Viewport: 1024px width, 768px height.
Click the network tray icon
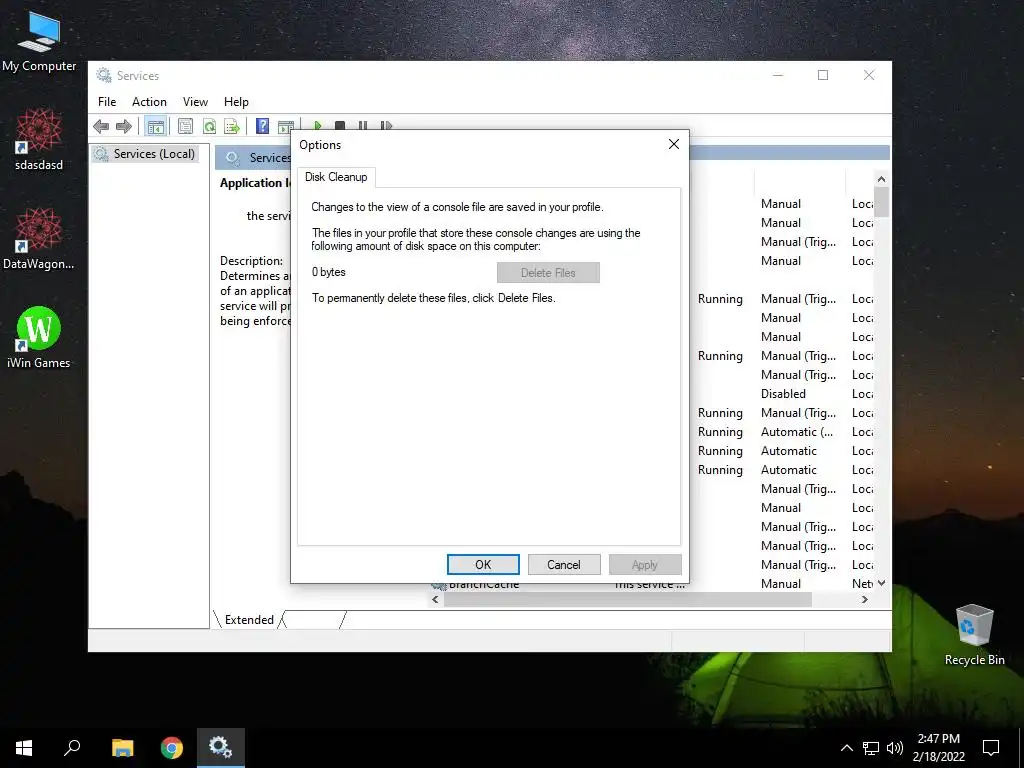[x=871, y=748]
